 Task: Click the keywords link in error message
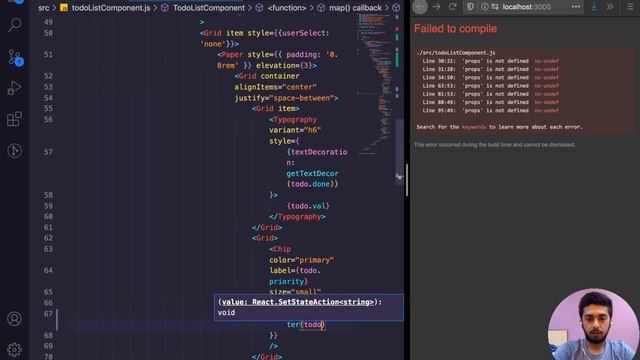474,127
